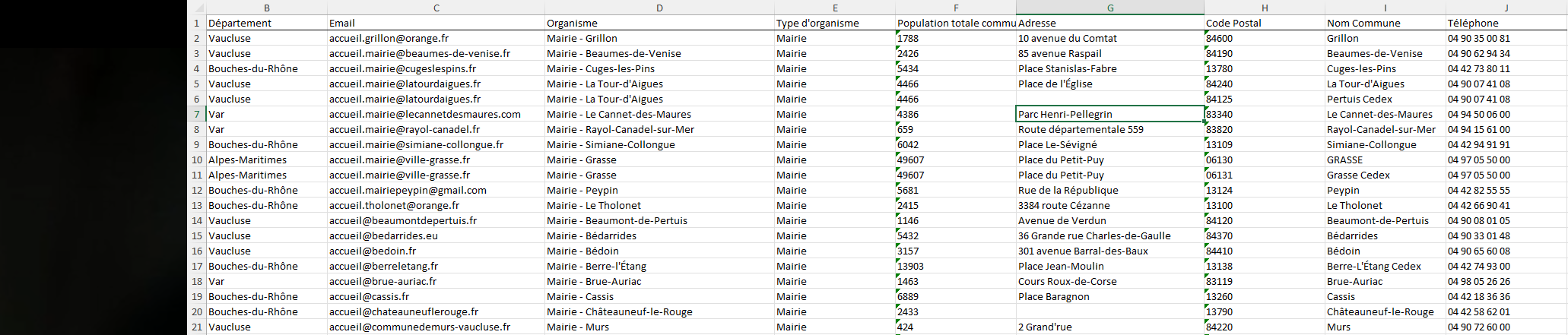Select the Parc Henri-Pellegrin address cell

point(1109,114)
